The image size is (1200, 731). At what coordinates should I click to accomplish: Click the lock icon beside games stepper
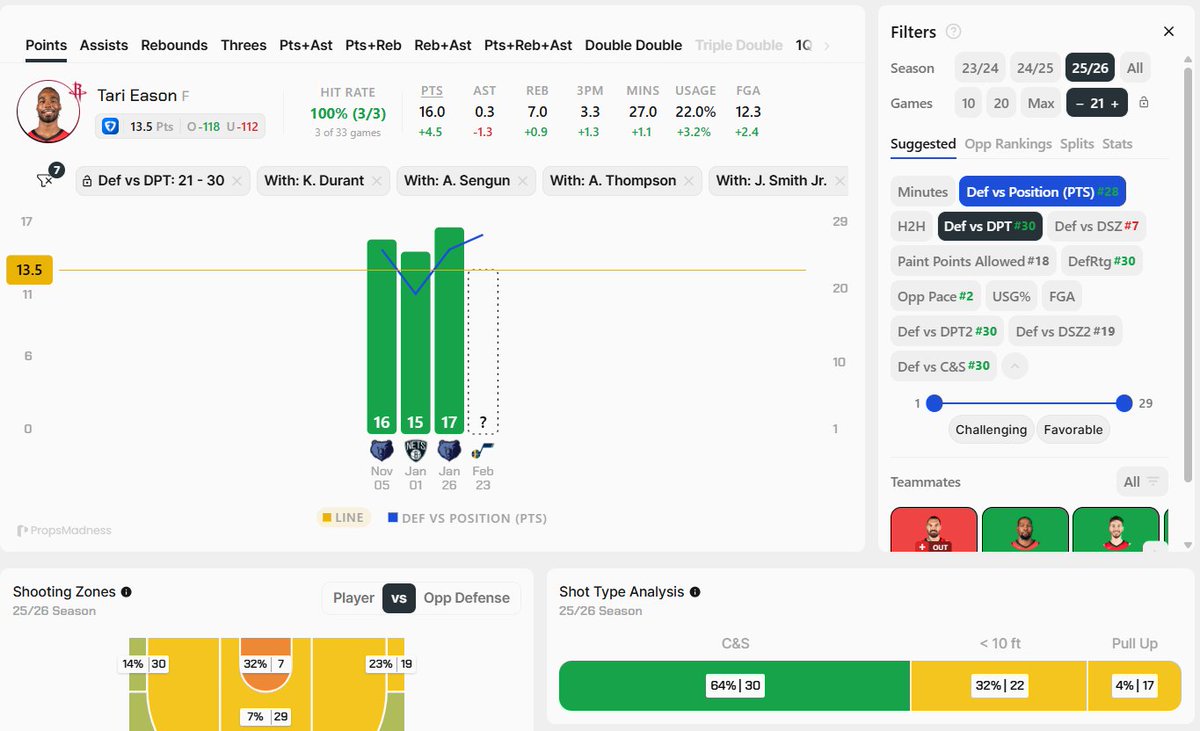tap(1143, 103)
